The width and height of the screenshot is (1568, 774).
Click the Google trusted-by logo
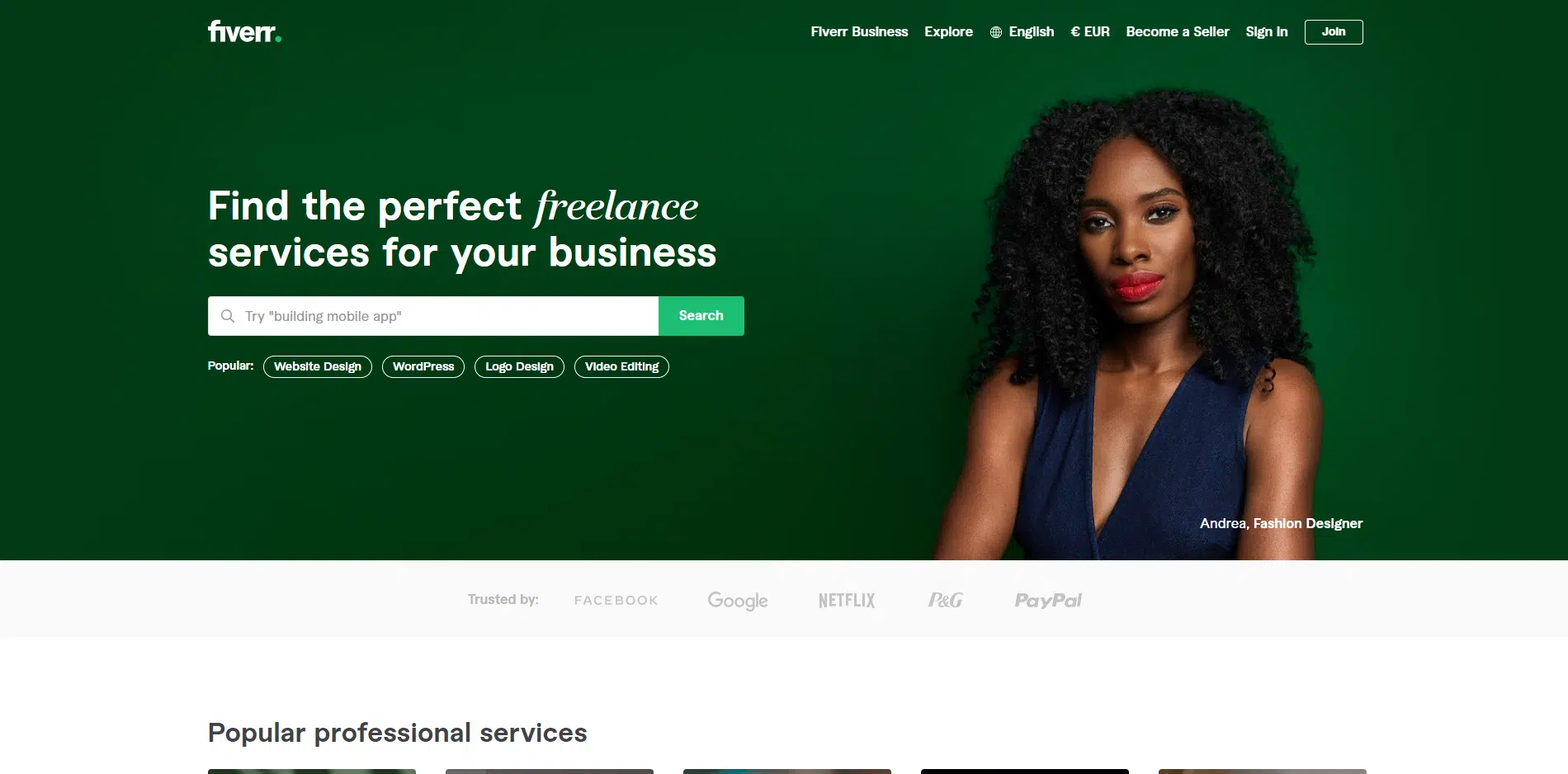click(x=738, y=601)
